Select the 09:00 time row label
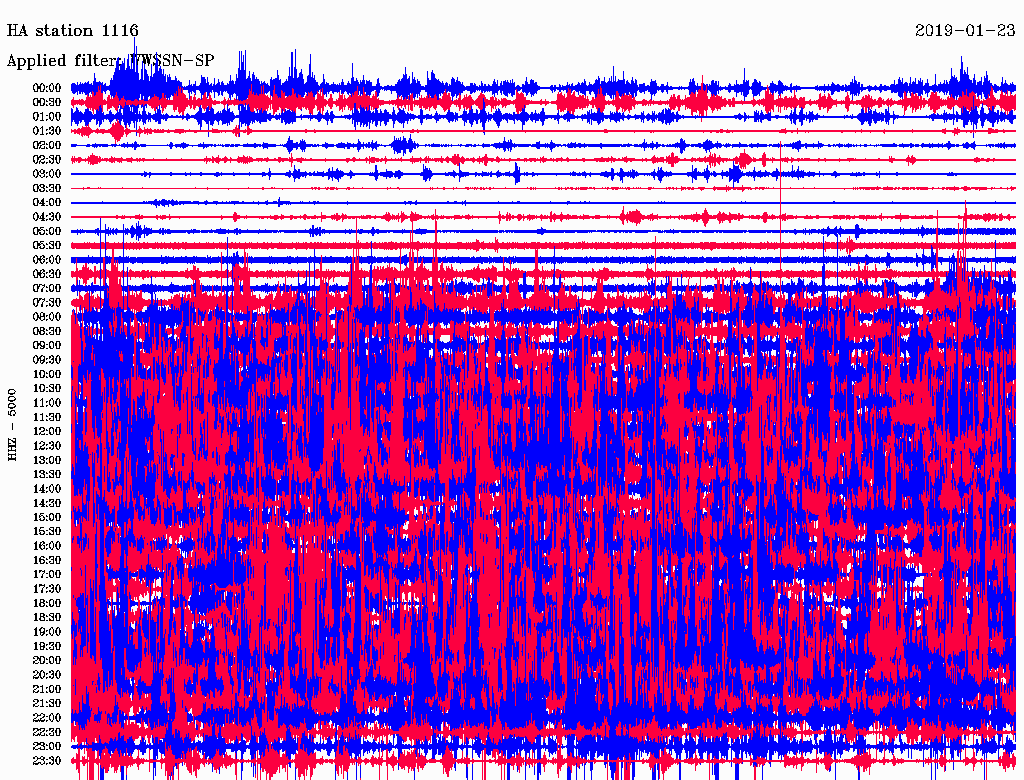1024x780 pixels. click(x=47, y=346)
